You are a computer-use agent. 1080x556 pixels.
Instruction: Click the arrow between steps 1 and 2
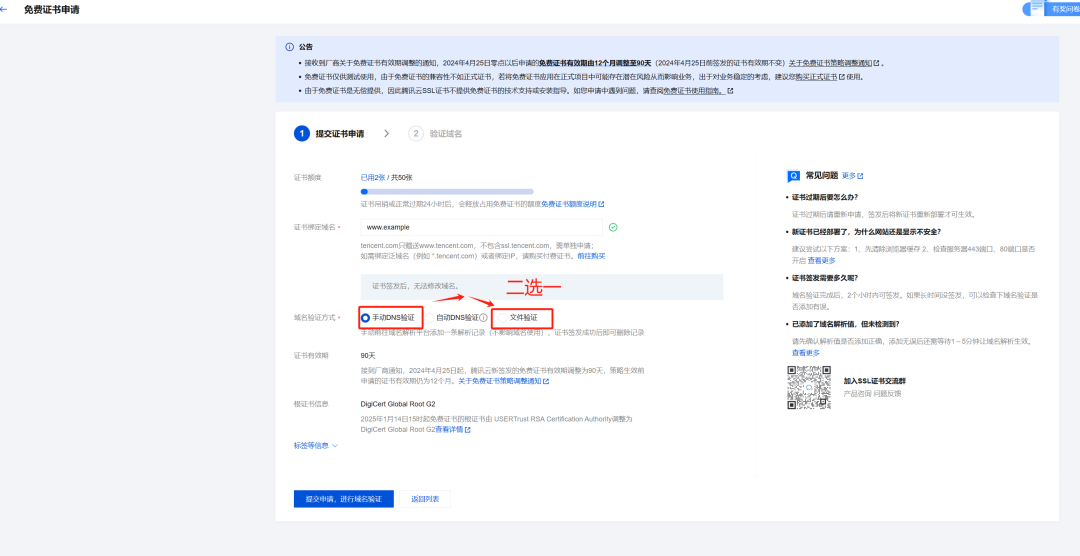click(387, 133)
